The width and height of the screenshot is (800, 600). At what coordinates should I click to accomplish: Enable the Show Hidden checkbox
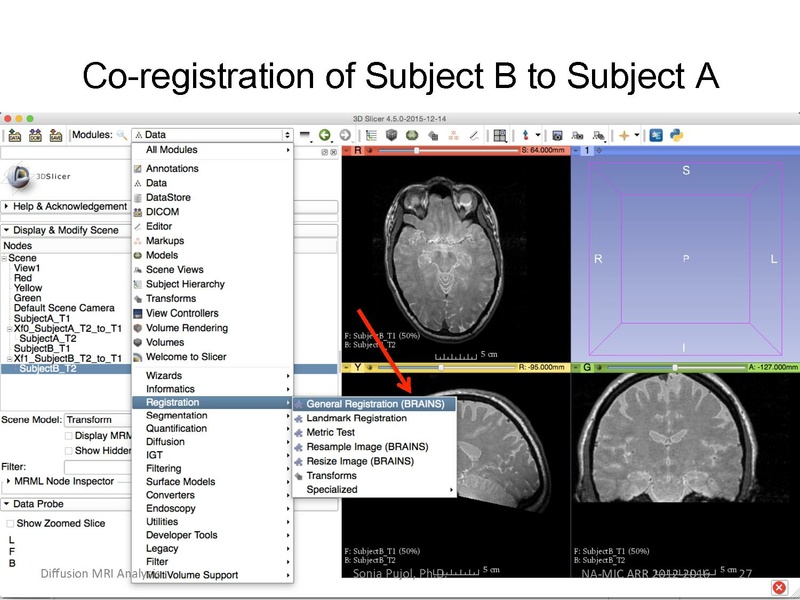click(x=67, y=450)
